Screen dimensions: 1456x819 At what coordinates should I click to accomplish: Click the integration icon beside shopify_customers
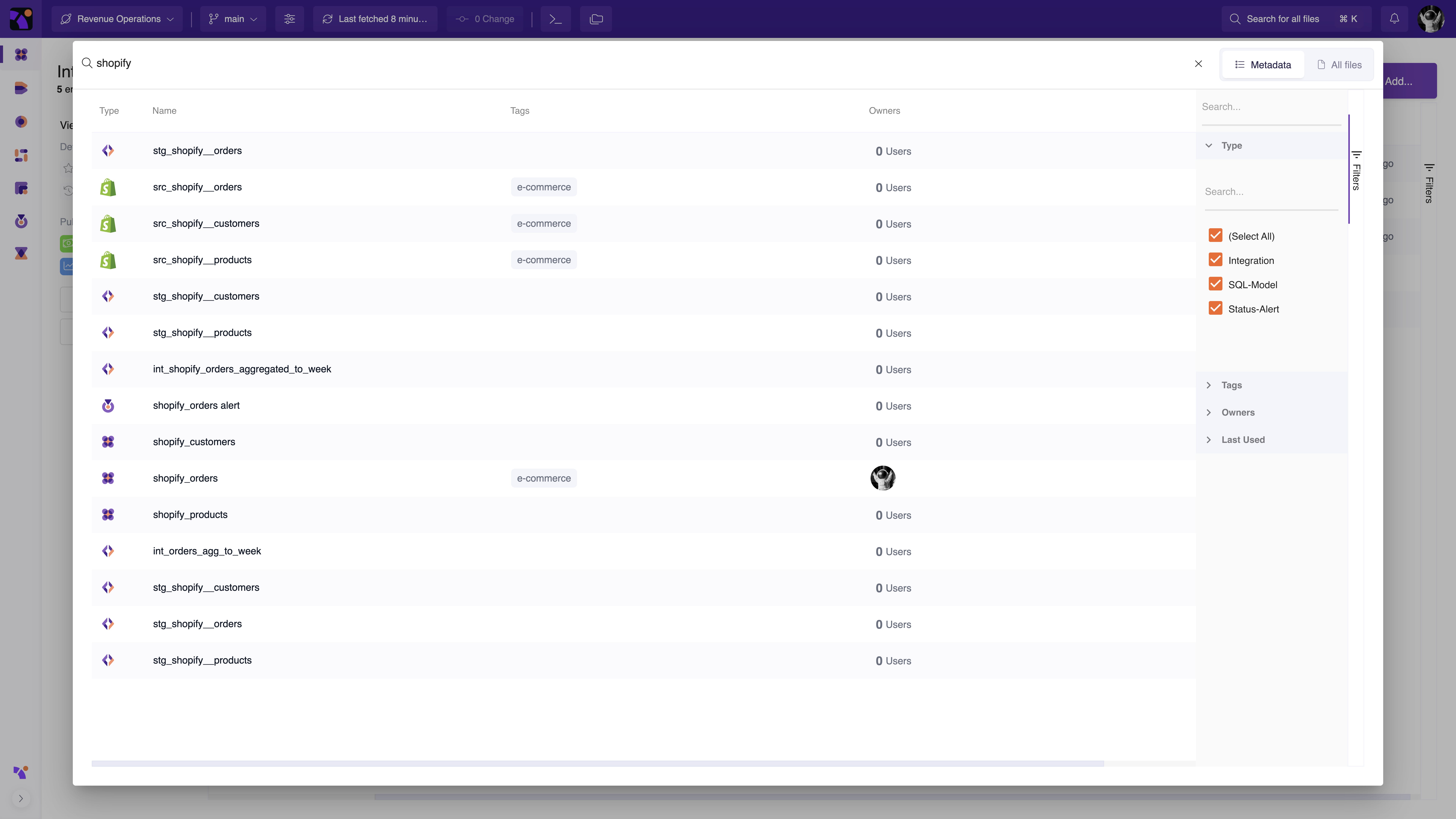click(x=108, y=441)
